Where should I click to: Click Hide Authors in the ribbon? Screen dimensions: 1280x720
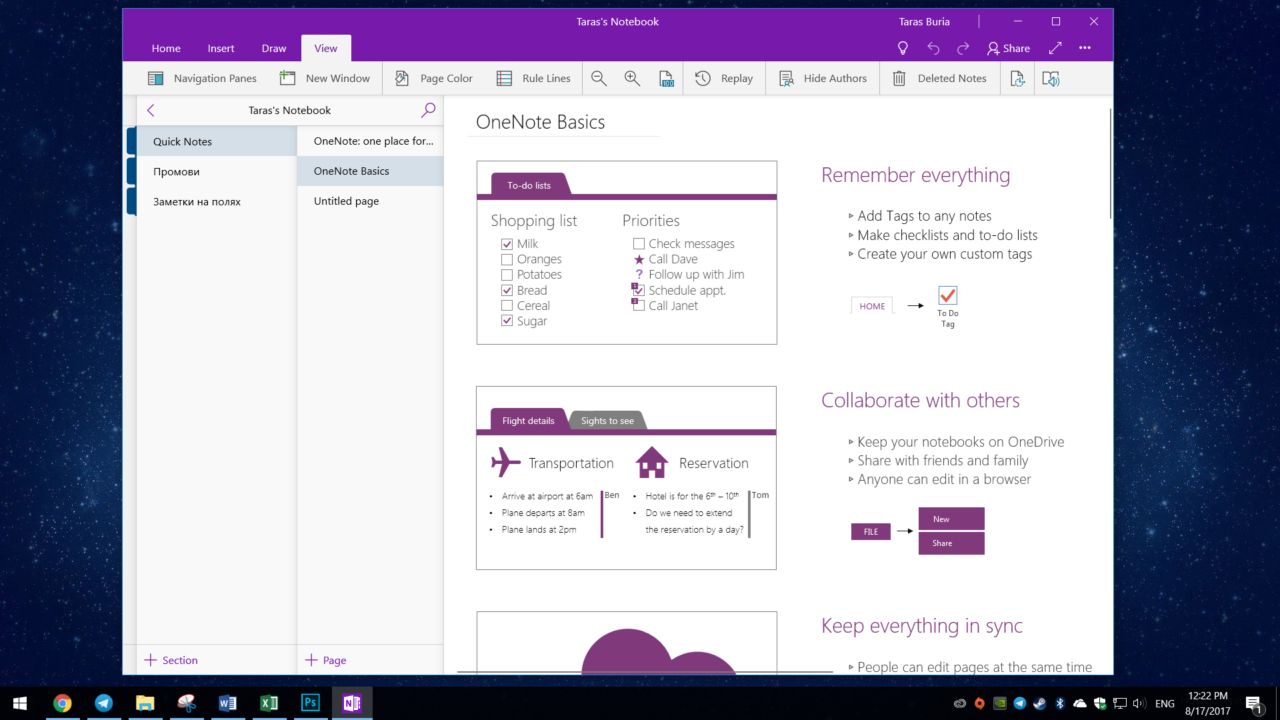(823, 78)
